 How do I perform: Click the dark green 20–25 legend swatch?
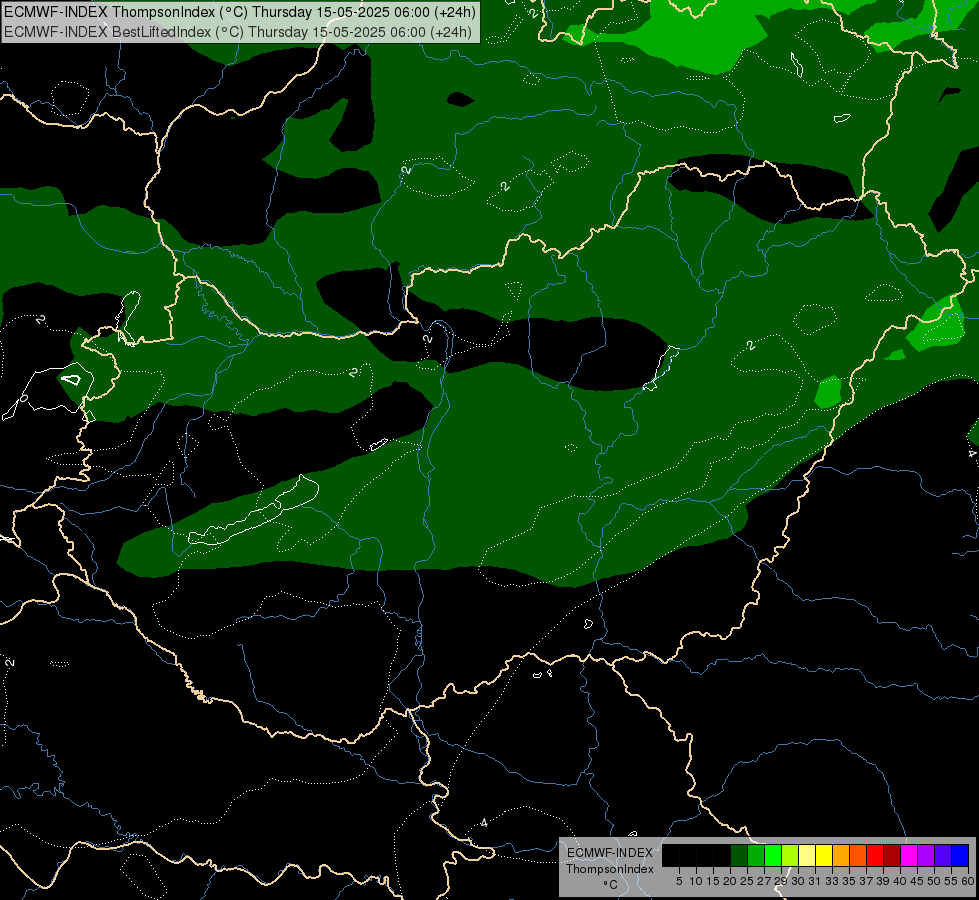739,855
